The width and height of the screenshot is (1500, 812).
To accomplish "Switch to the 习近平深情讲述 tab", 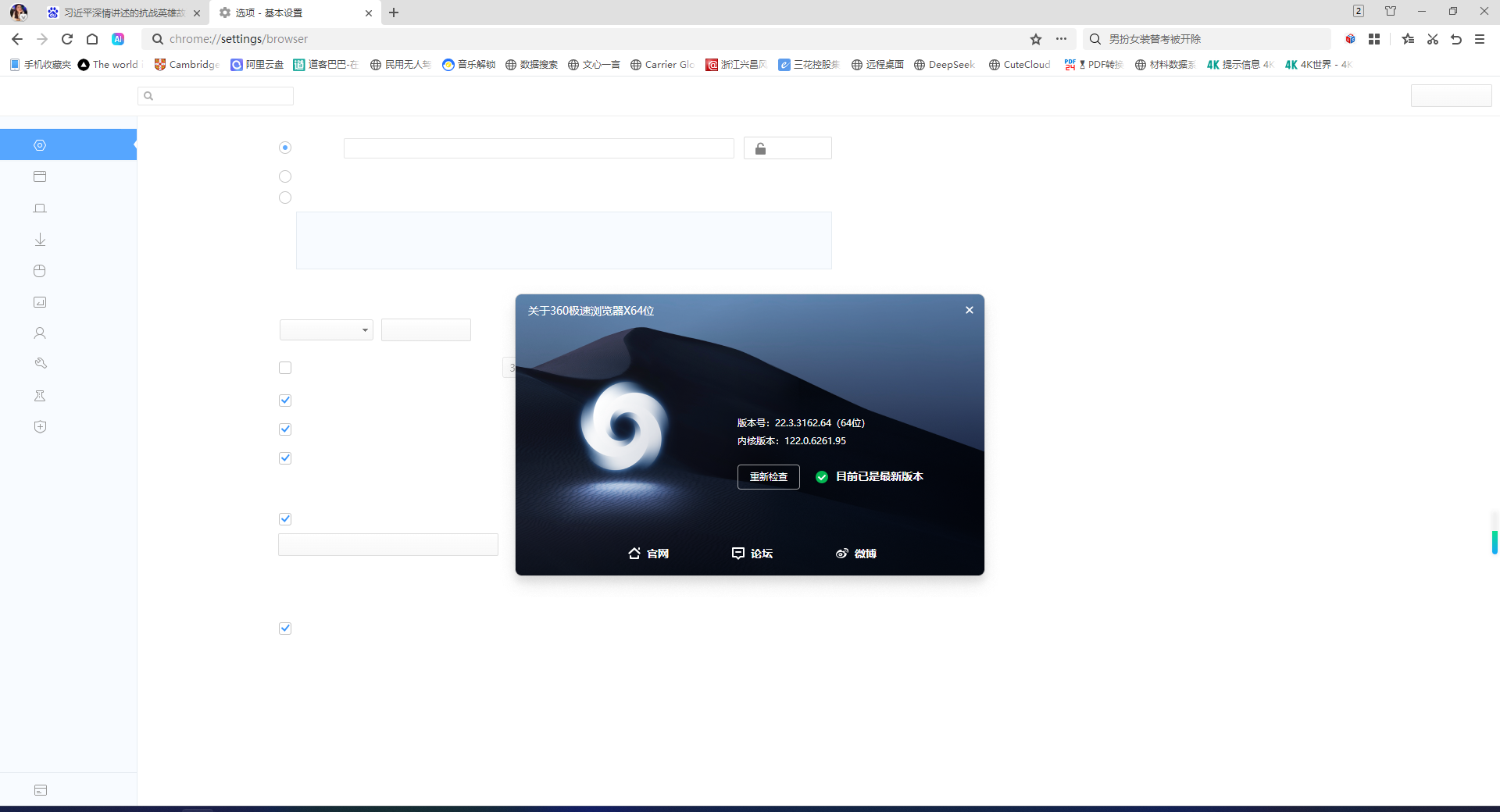I will click(x=123, y=13).
